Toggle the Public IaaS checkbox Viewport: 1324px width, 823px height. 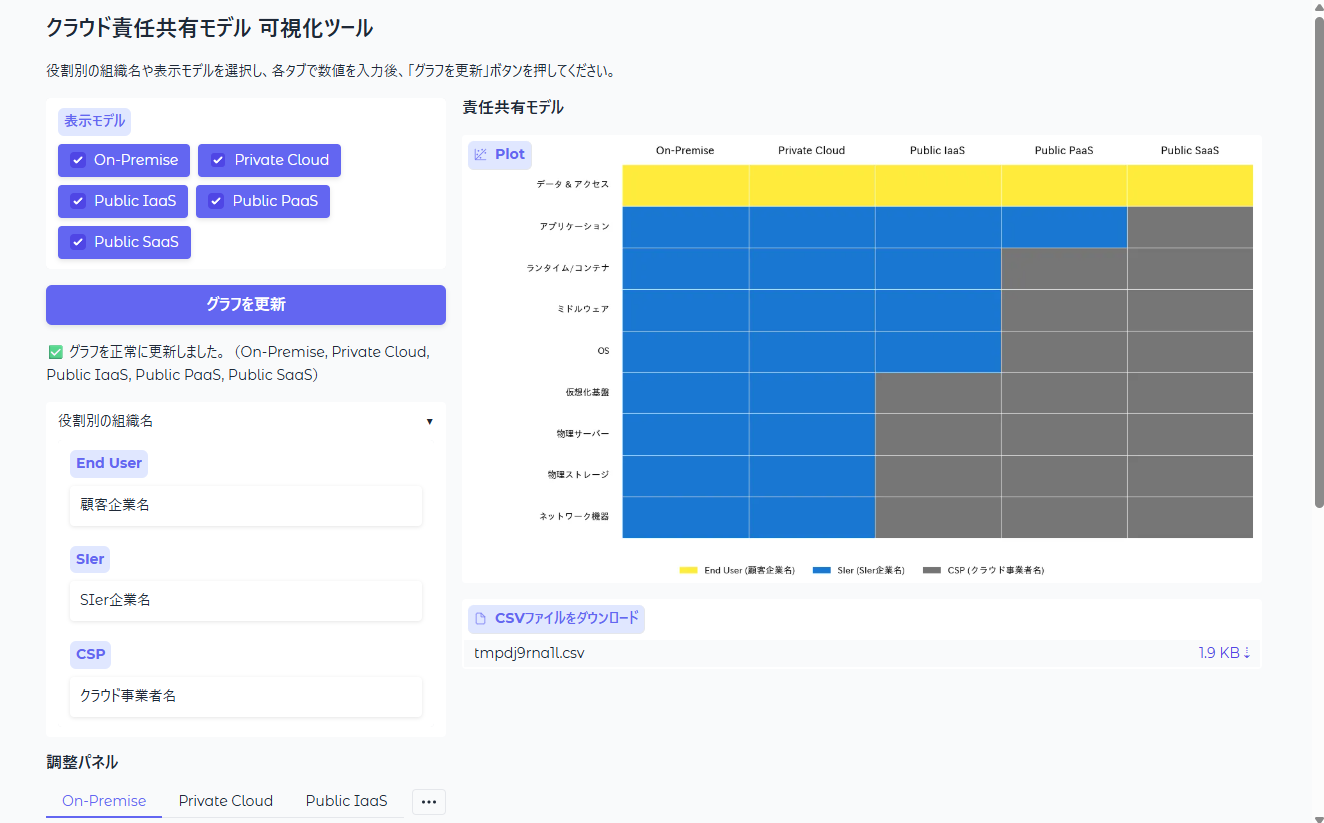[77, 201]
